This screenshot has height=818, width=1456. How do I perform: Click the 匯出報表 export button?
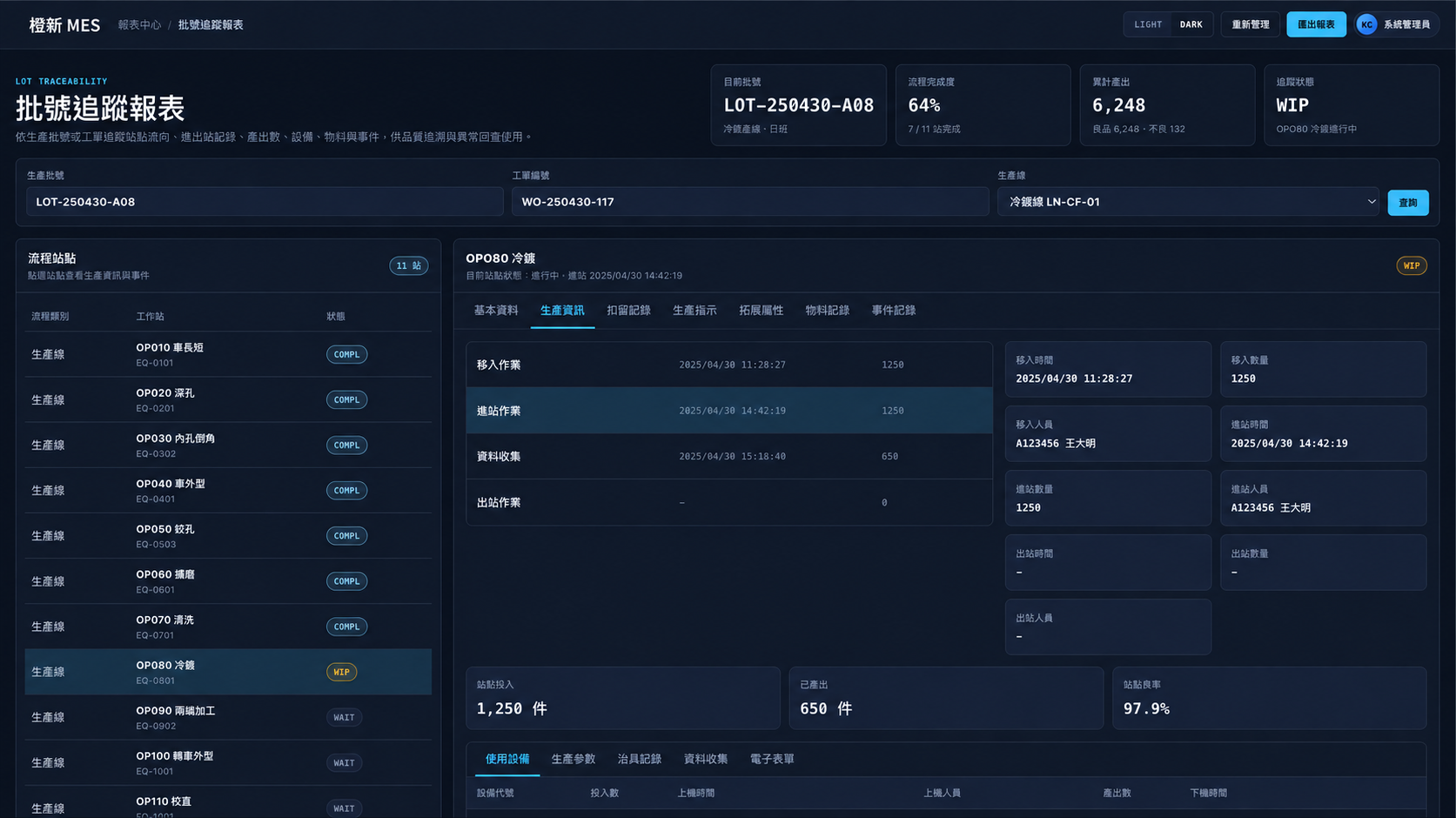tap(1316, 24)
